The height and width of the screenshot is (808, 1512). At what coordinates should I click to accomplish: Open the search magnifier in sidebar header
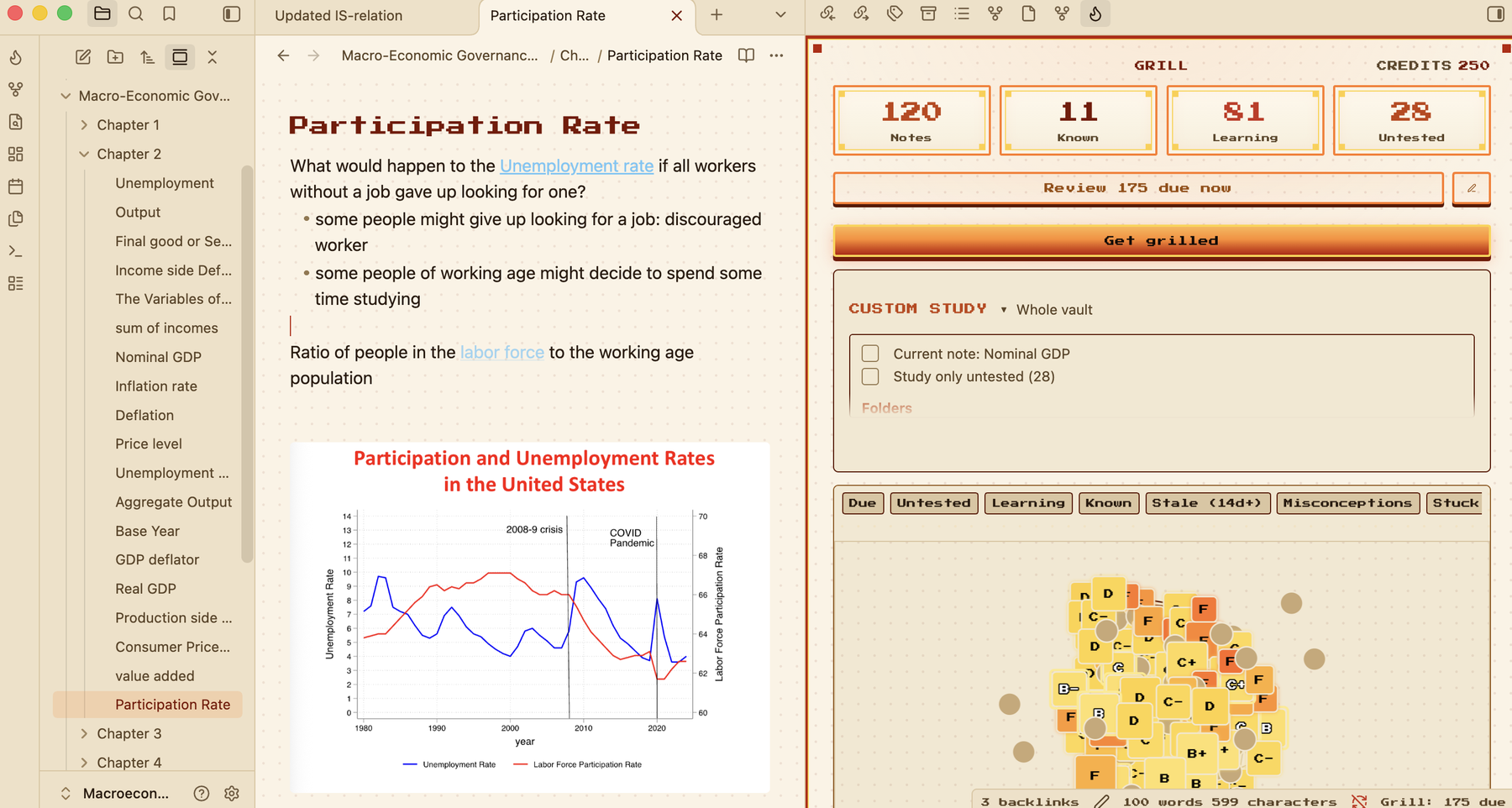point(136,14)
